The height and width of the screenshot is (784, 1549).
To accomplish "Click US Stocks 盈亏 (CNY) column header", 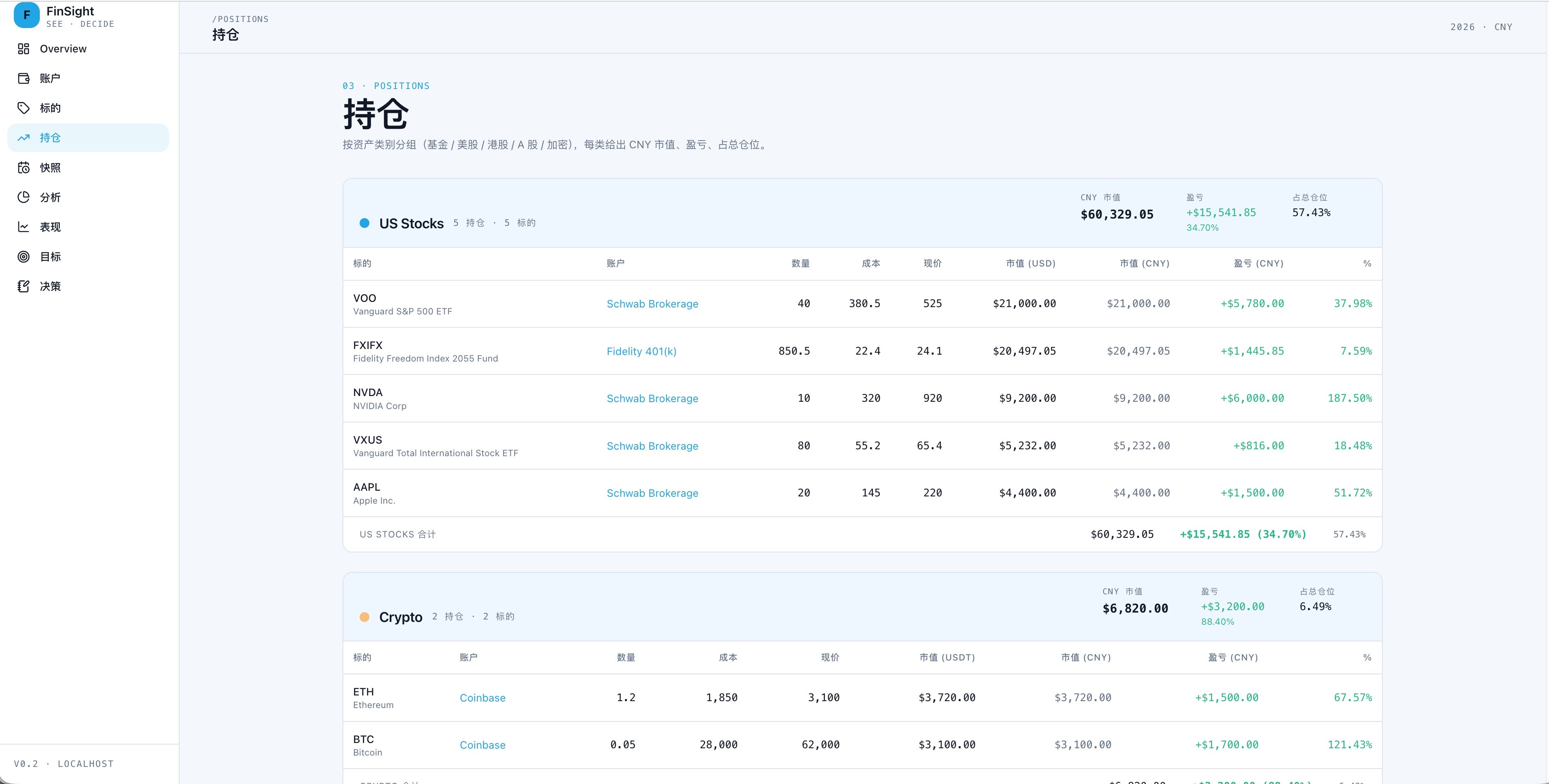I will 1258,263.
